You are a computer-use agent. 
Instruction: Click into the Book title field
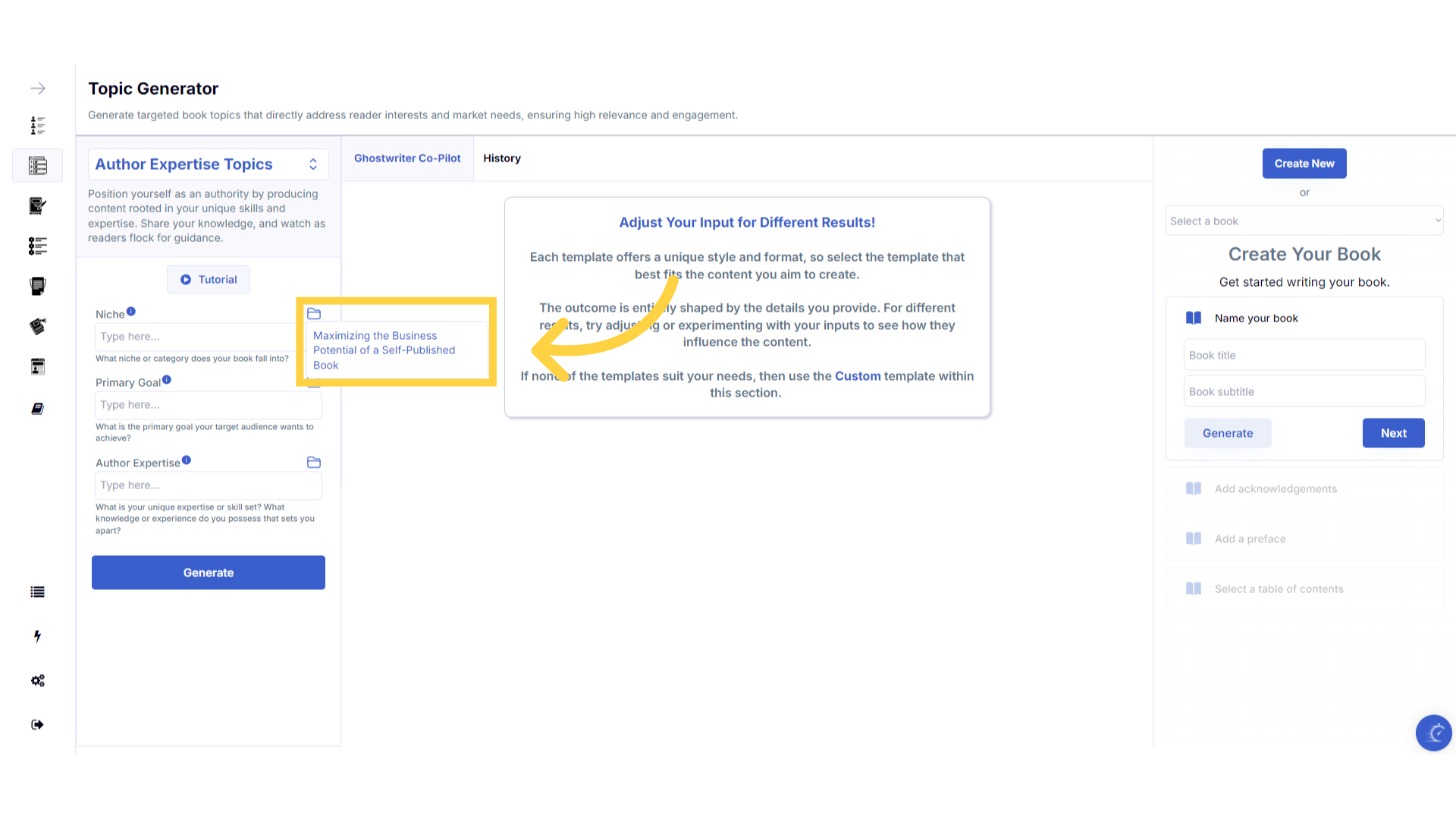point(1304,355)
